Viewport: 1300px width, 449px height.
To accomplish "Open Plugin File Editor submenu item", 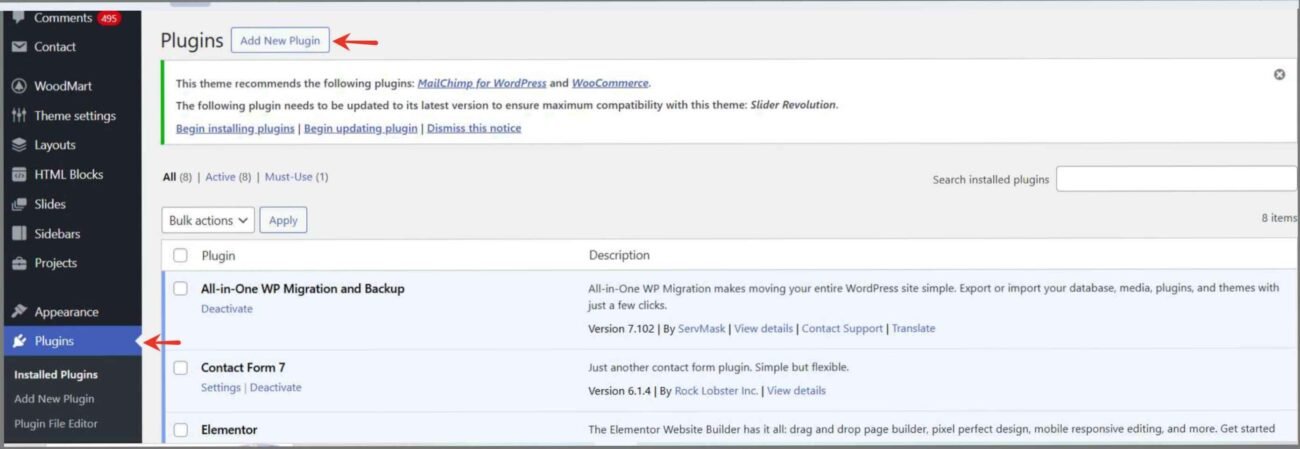I will (x=56, y=423).
